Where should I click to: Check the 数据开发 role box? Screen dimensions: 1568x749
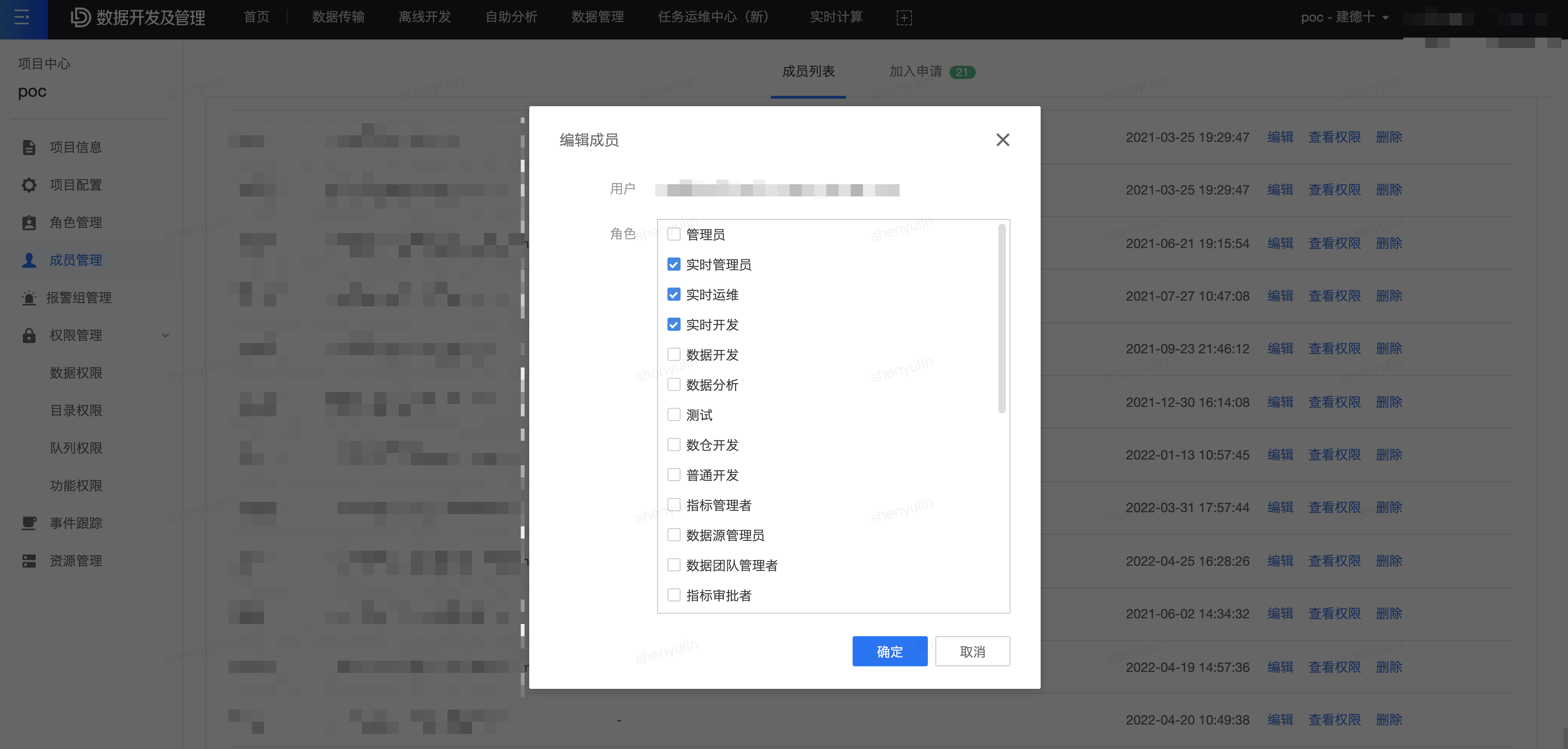(673, 354)
